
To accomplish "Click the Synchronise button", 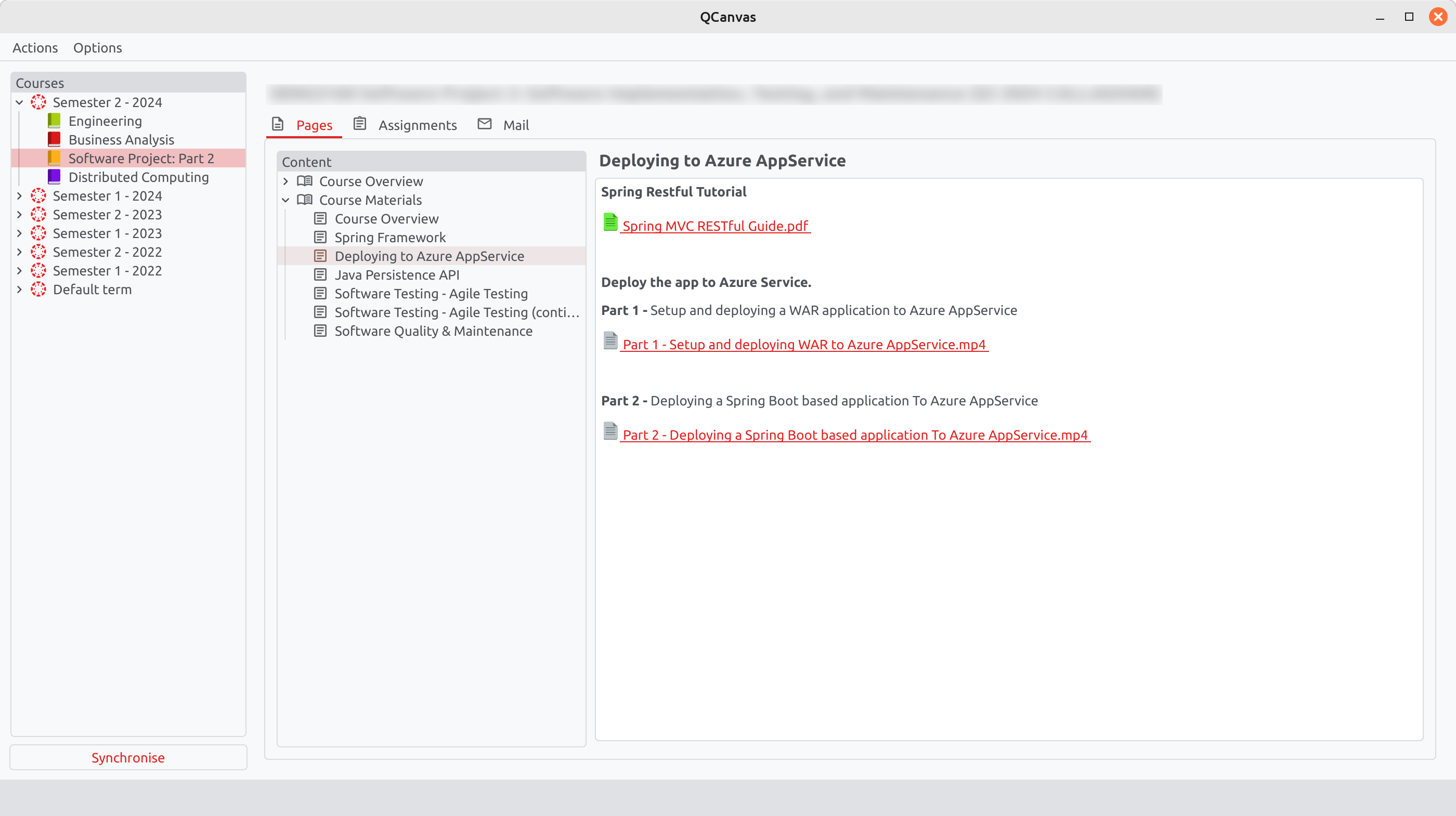I will pyautogui.click(x=128, y=757).
